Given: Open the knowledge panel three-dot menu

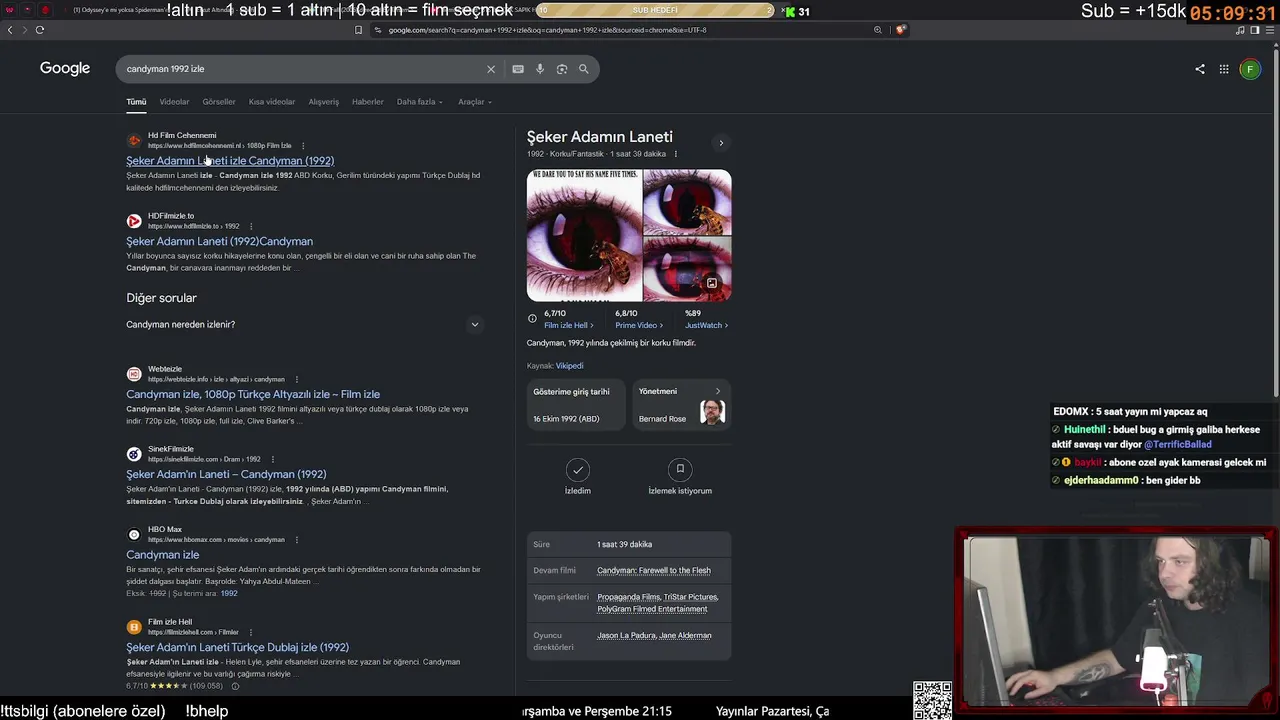Looking at the screenshot, I should click(676, 154).
